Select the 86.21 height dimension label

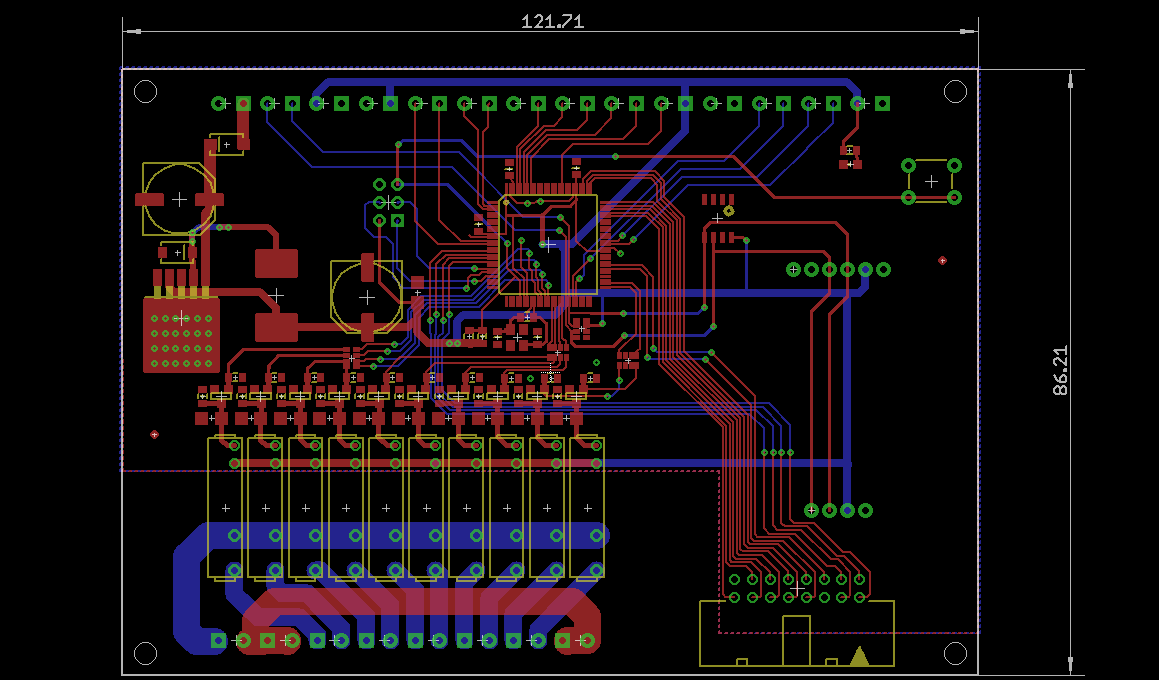[1061, 370]
